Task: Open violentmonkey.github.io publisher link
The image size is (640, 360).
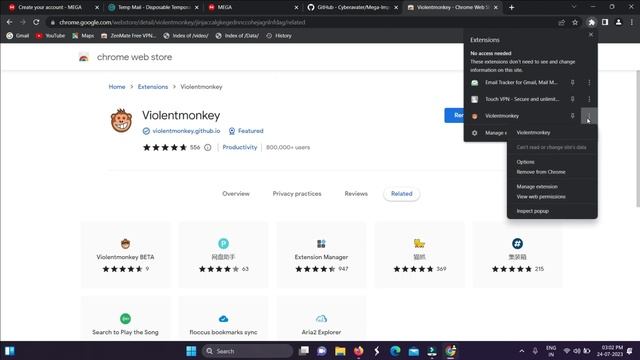Action: (x=186, y=131)
